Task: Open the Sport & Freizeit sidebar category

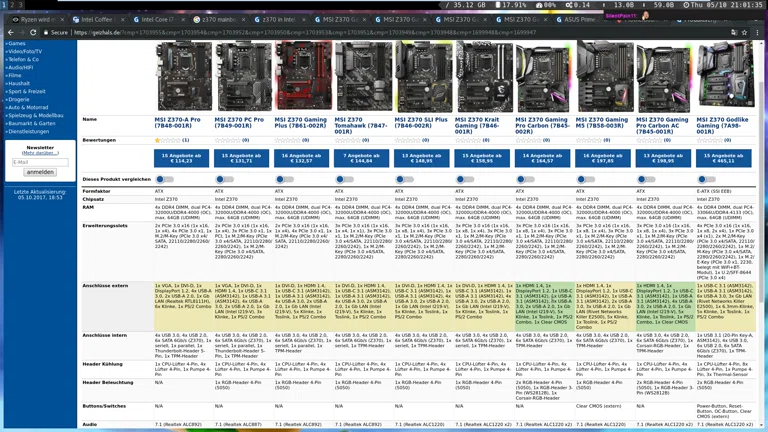Action: point(26,92)
